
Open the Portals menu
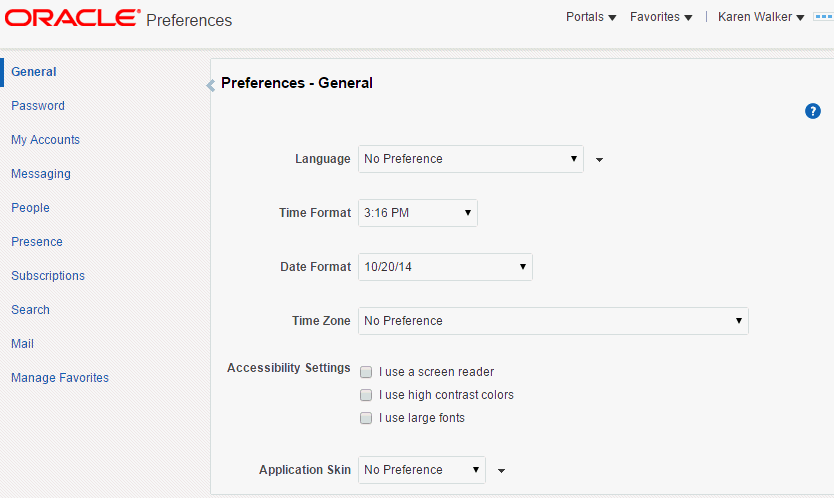click(591, 17)
